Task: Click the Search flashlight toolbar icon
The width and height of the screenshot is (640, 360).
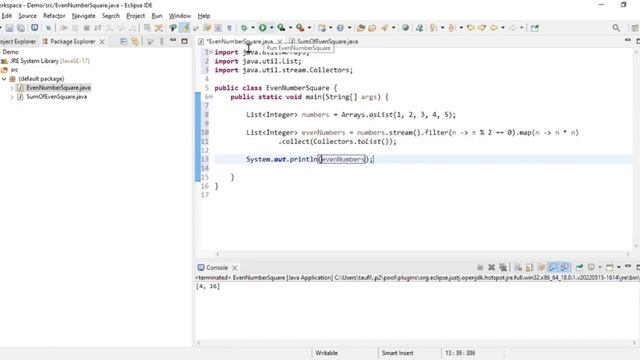Action: [385, 28]
